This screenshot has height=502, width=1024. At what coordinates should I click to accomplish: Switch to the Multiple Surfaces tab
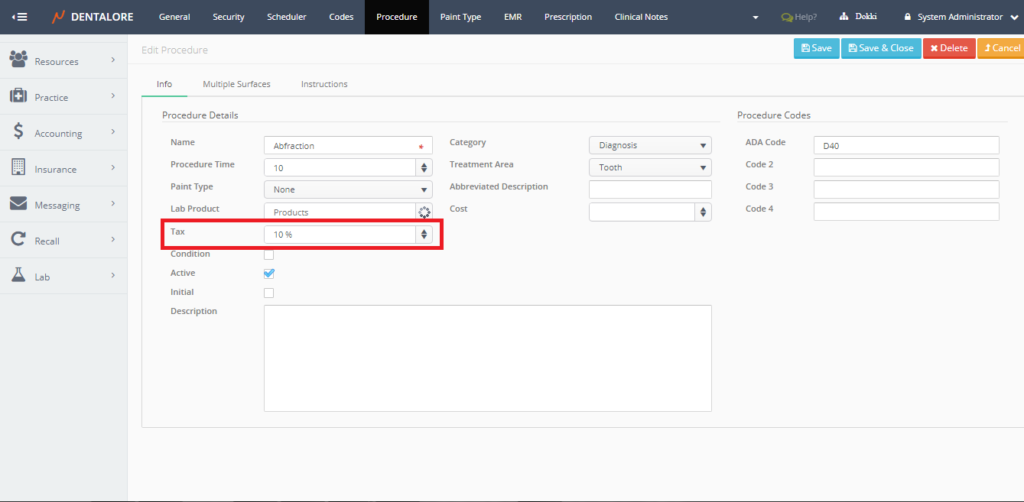236,84
